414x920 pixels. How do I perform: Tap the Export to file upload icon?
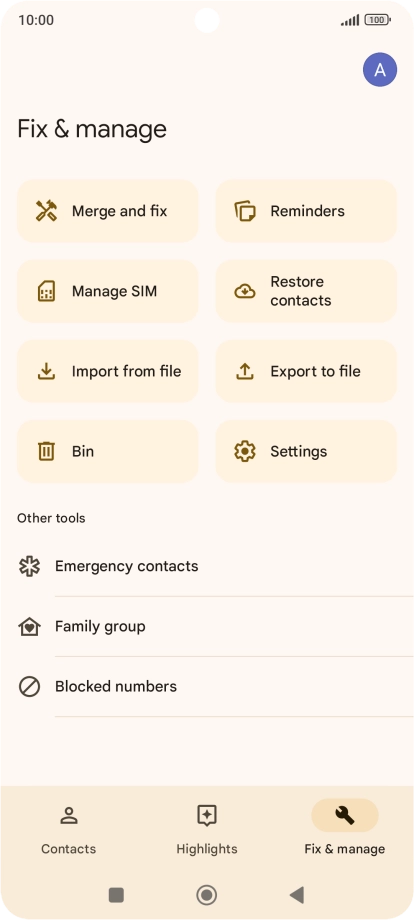coord(245,371)
